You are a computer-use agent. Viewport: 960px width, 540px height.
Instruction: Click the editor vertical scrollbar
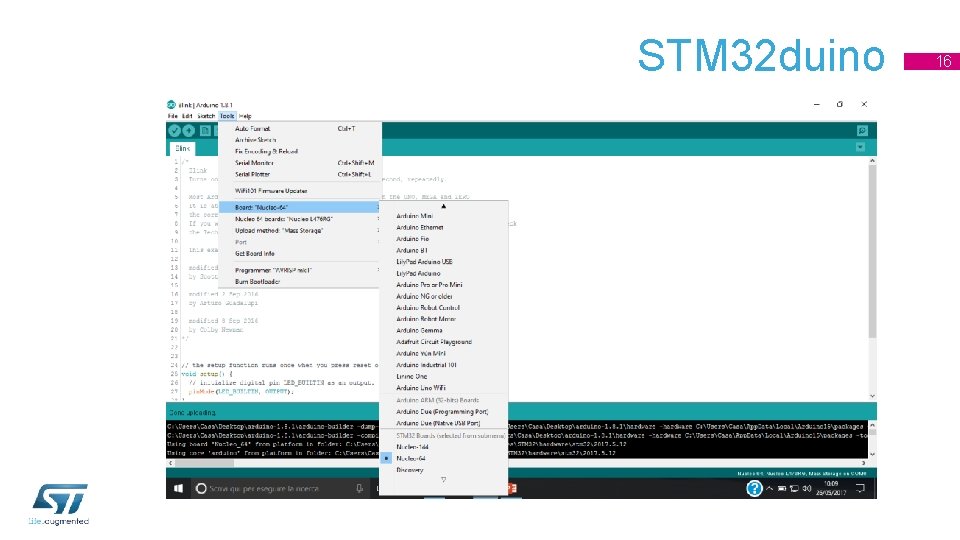coord(872,251)
